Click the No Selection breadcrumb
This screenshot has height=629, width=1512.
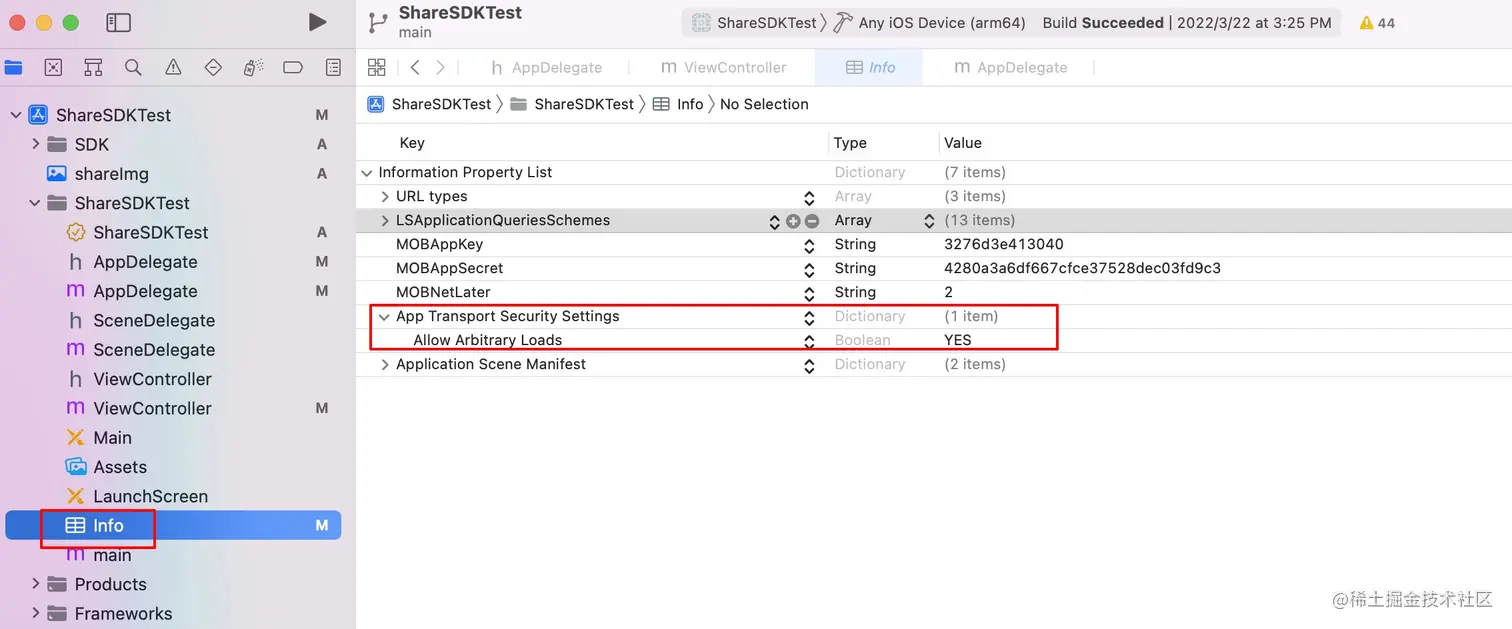(764, 104)
